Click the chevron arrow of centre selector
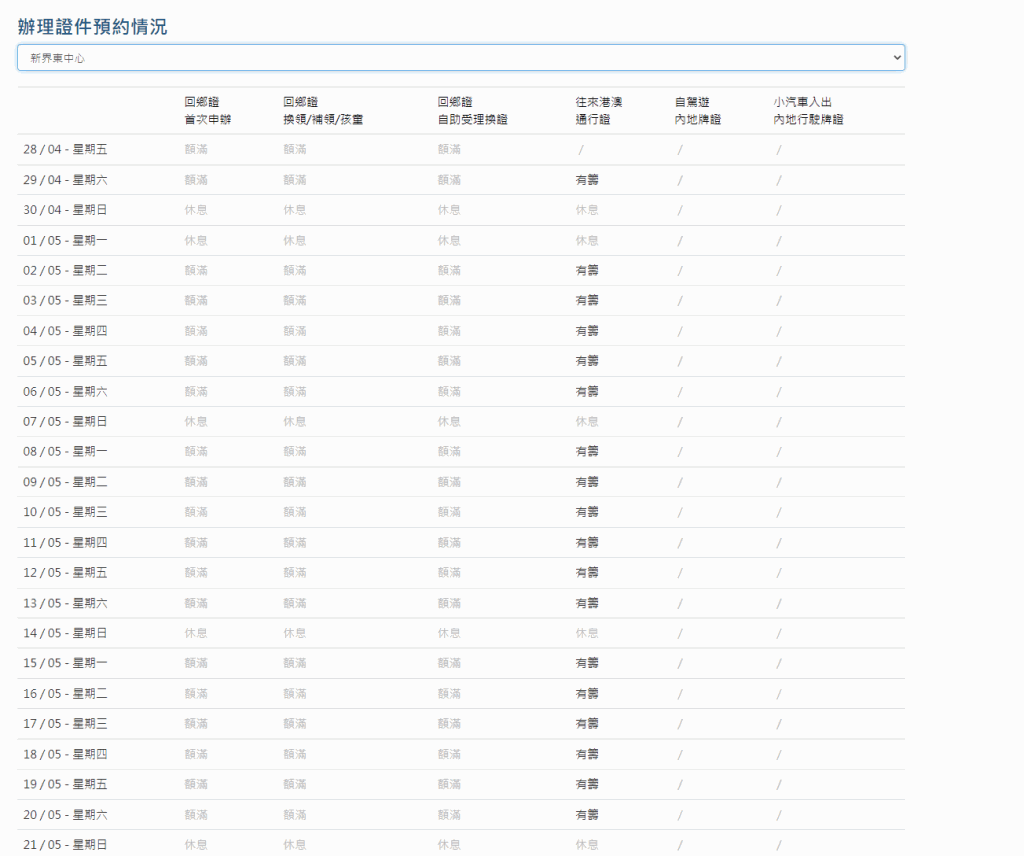1024x856 pixels. (x=895, y=58)
